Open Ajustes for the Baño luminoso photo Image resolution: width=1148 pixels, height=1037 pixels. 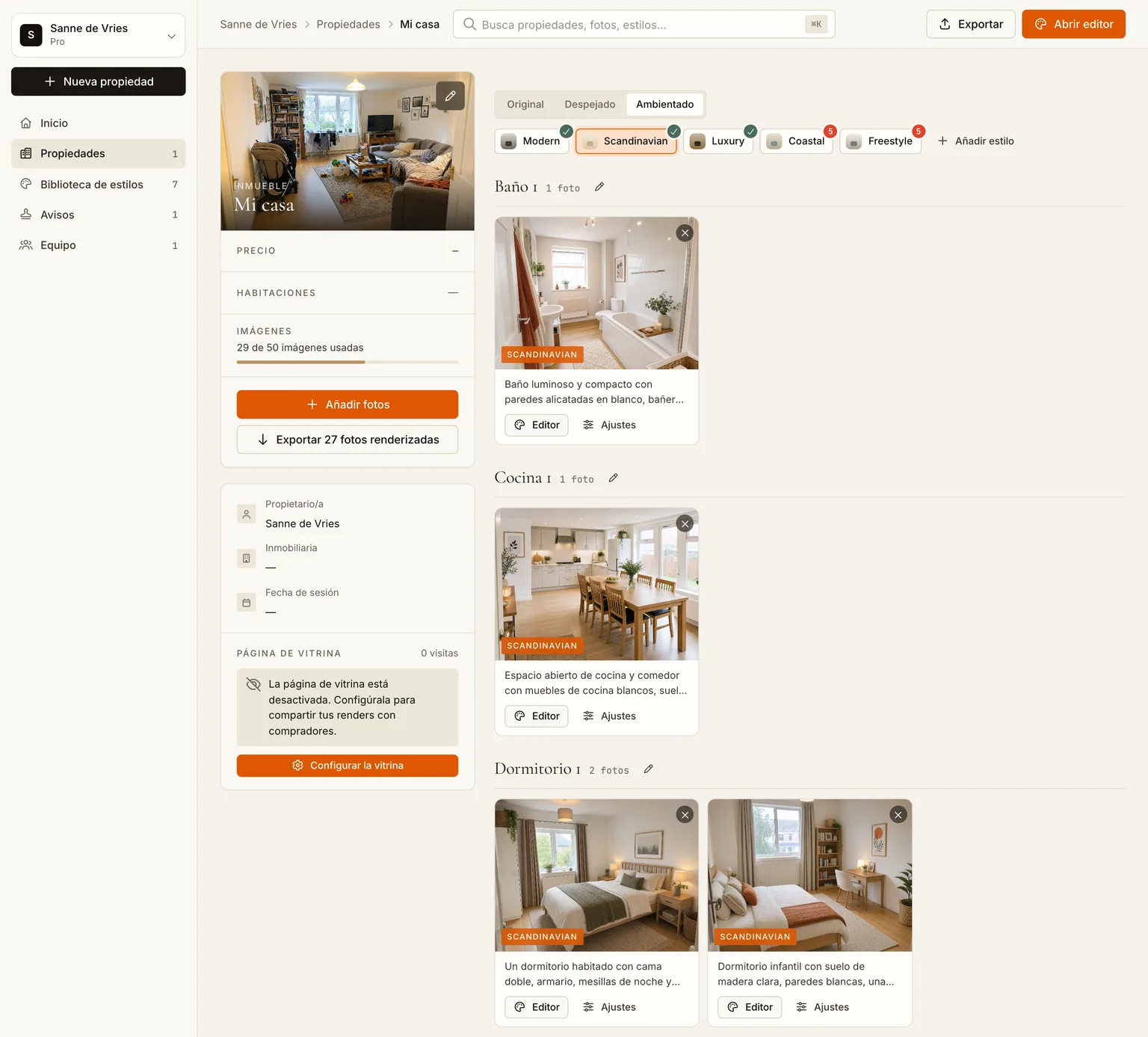click(x=609, y=425)
